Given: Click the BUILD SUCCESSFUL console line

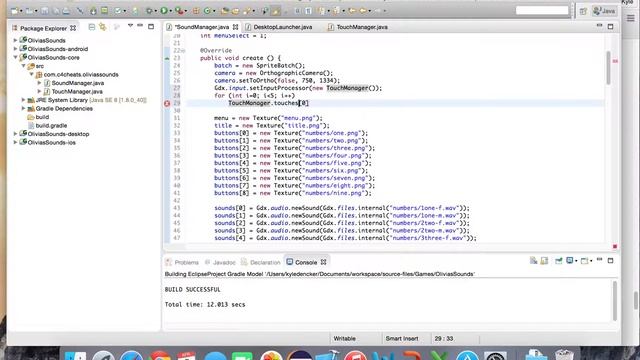Looking at the screenshot, I should (192, 289).
